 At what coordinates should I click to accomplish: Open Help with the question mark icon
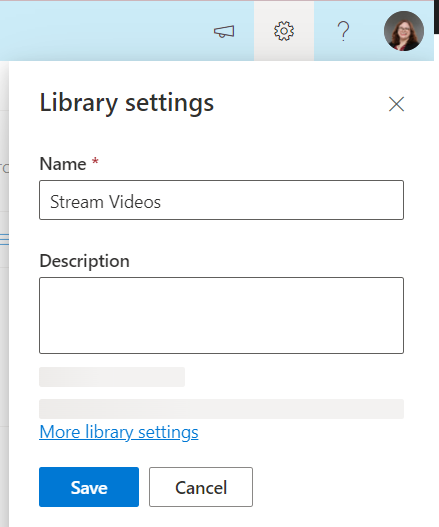(344, 31)
